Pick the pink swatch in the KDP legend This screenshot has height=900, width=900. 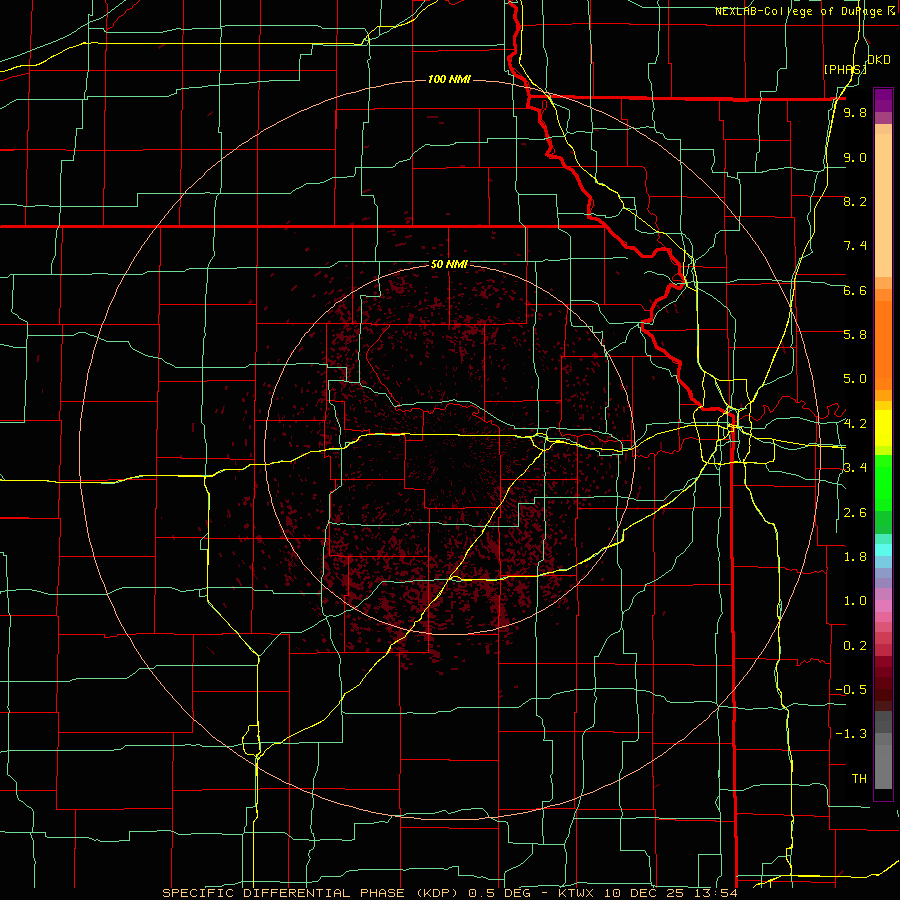[883, 606]
